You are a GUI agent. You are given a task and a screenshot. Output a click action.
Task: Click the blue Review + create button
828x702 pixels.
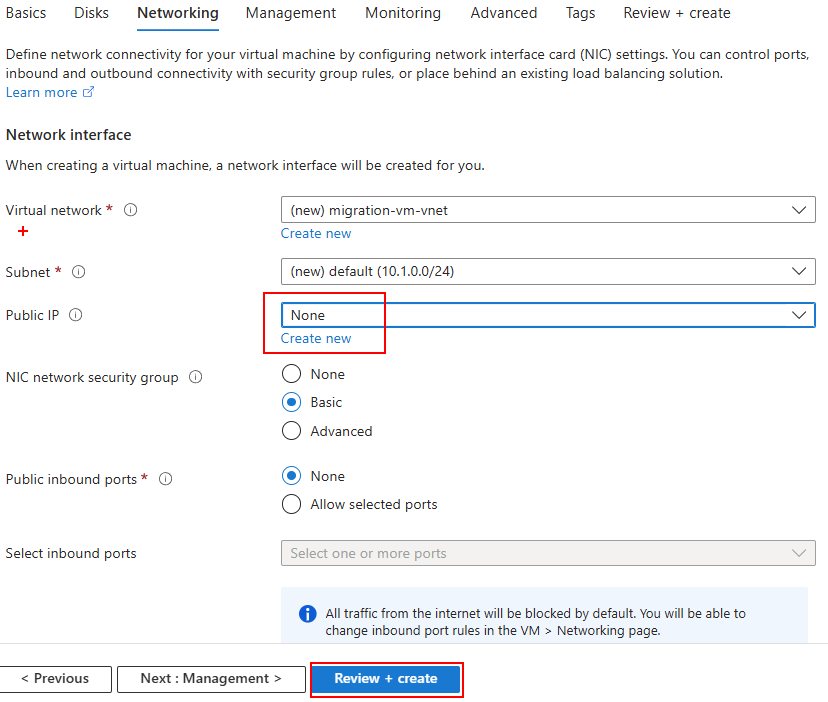pyautogui.click(x=386, y=678)
